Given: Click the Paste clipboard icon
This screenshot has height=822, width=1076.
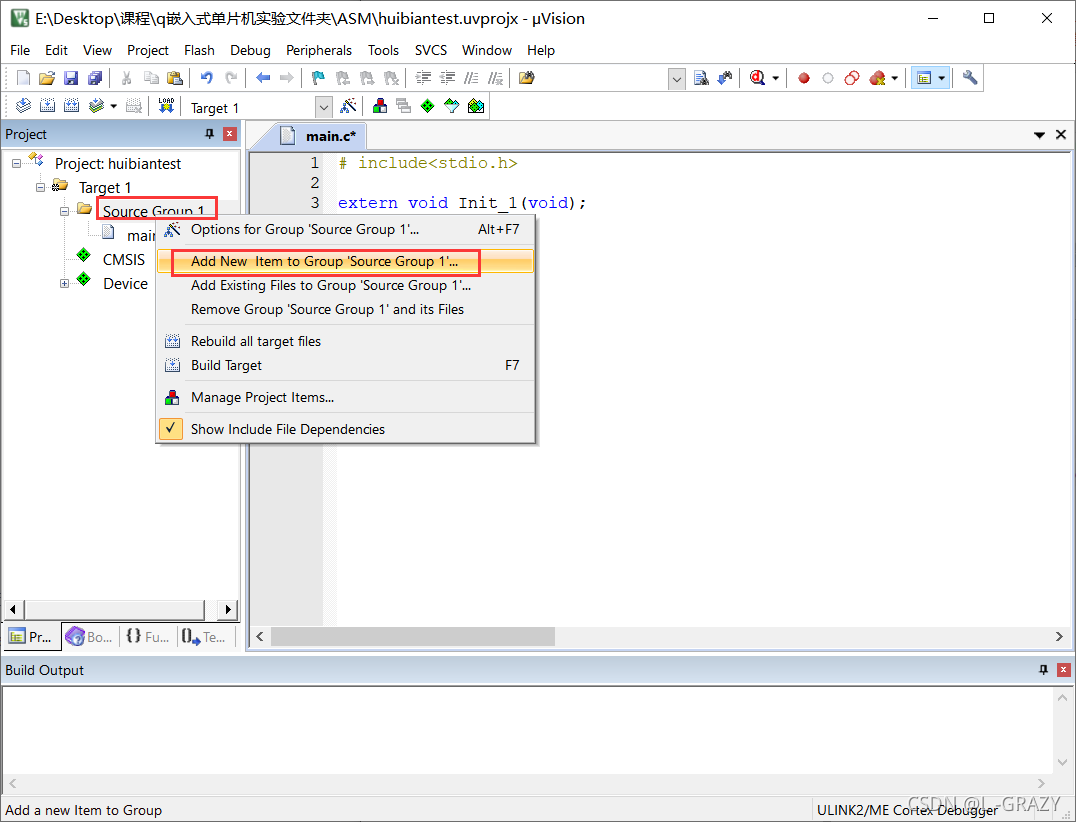Looking at the screenshot, I should tap(175, 78).
